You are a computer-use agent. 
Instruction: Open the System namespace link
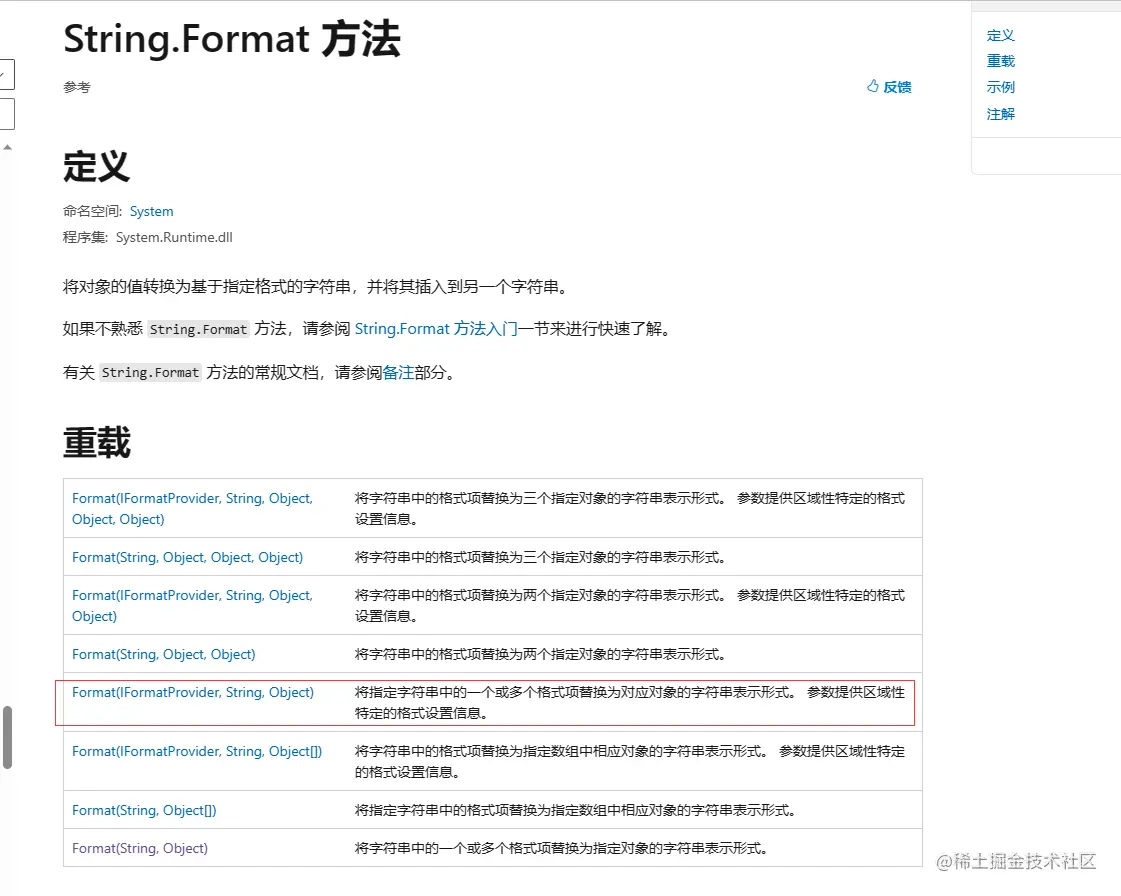[151, 211]
